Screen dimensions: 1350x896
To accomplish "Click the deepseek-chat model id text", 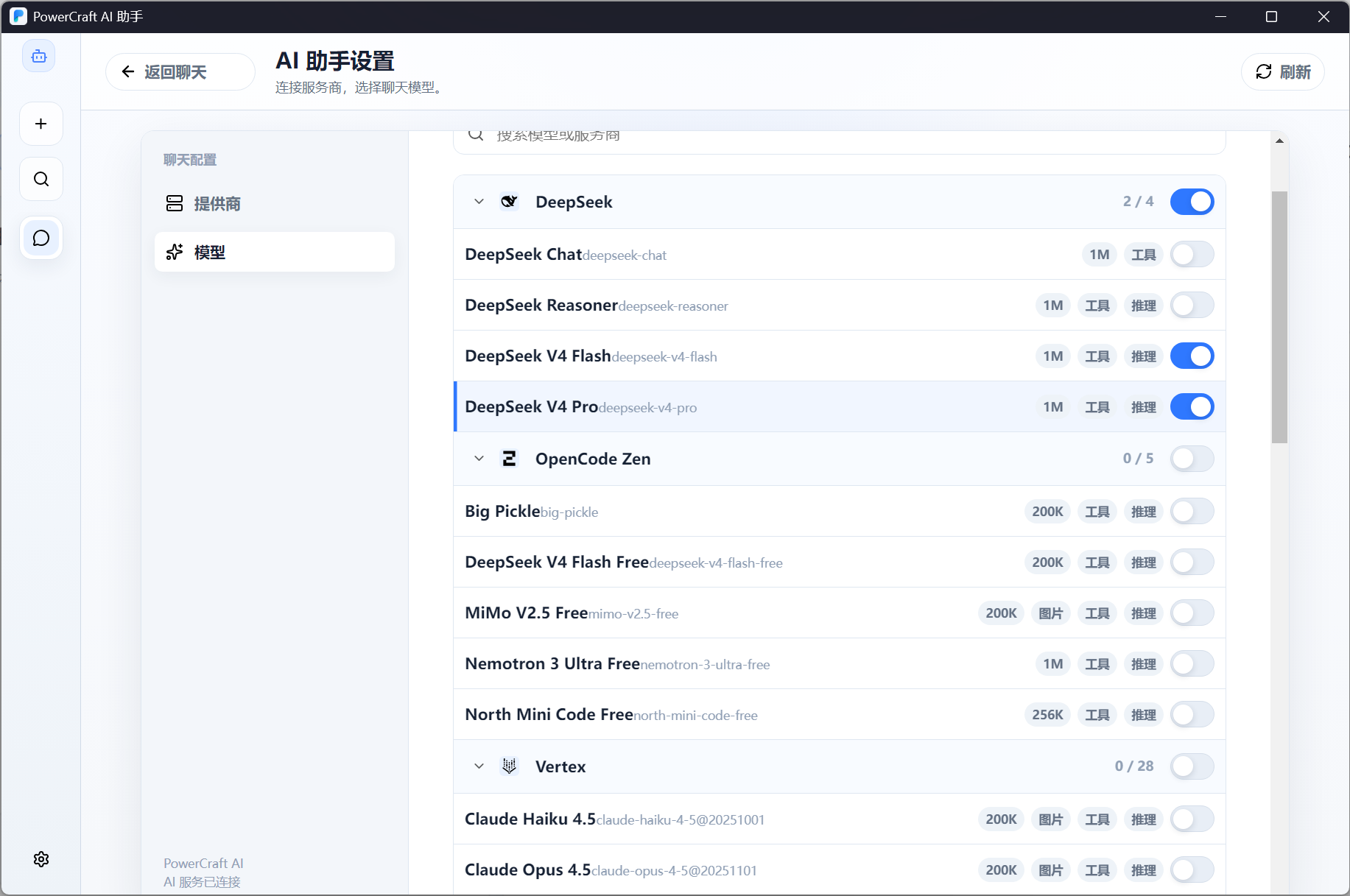I will pos(625,255).
